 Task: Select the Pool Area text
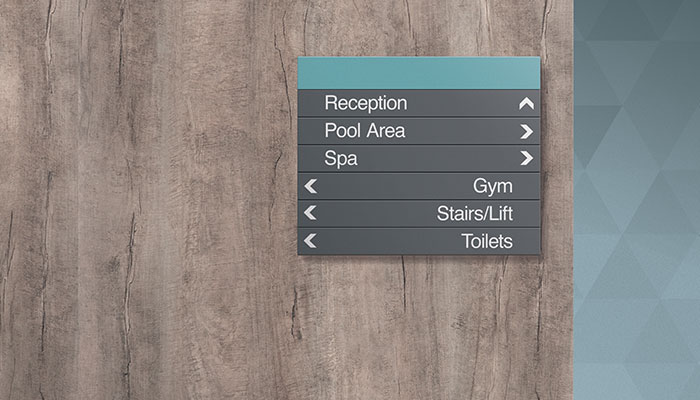pos(365,131)
